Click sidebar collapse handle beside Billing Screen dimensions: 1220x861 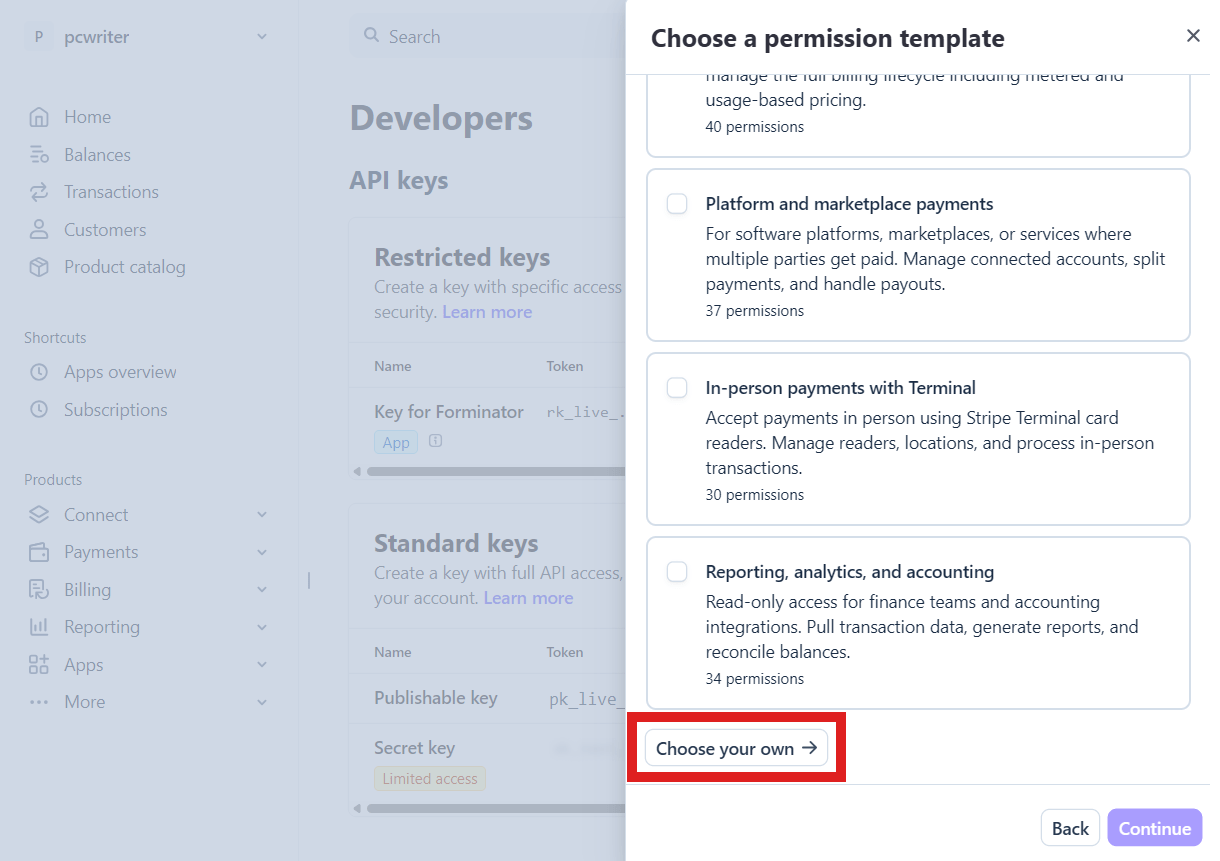[x=309, y=580]
